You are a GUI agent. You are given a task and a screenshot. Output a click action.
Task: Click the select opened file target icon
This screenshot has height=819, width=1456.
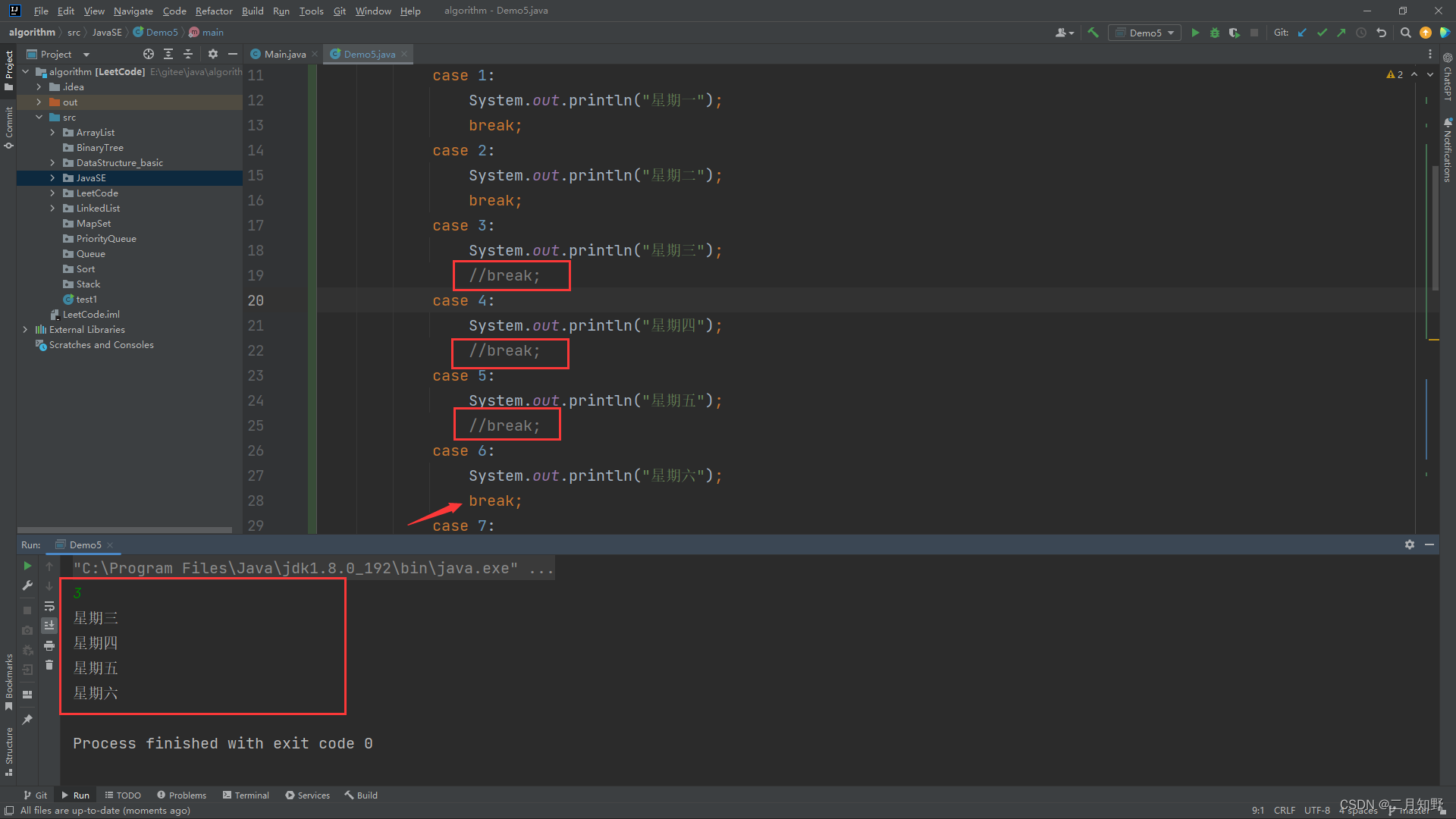pyautogui.click(x=149, y=54)
